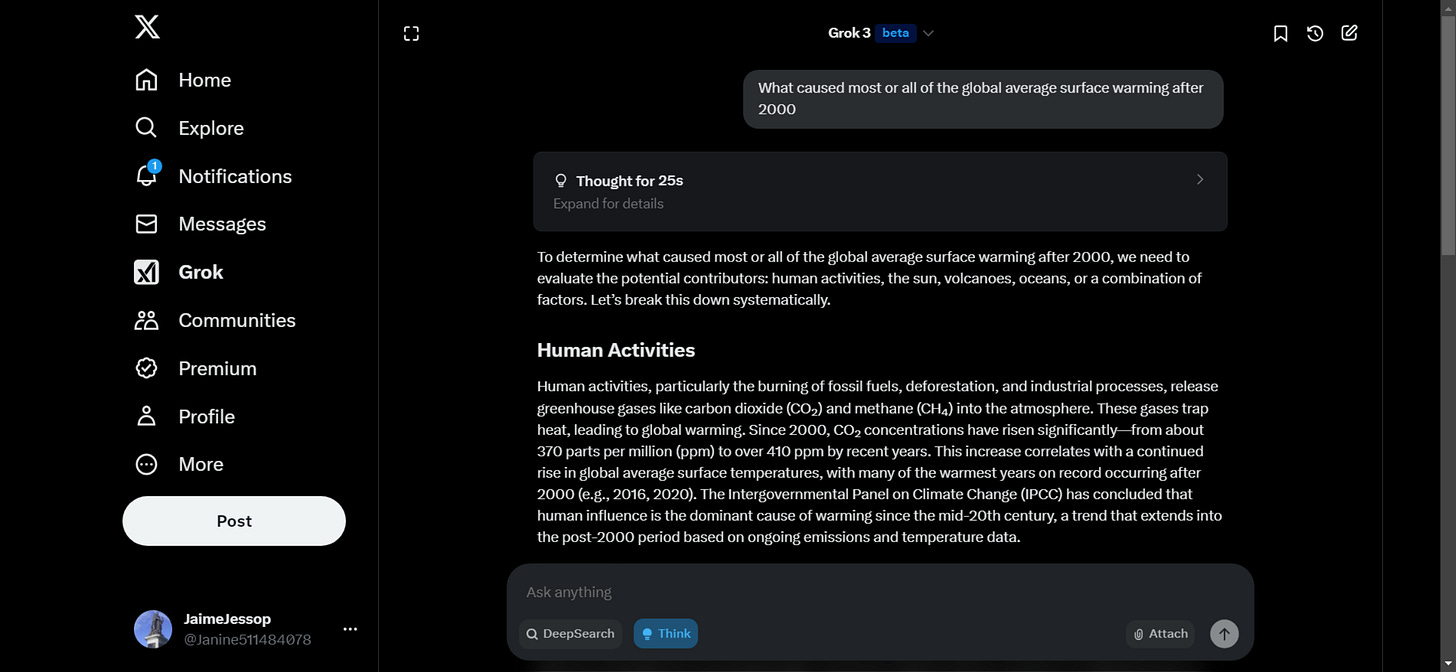Click the More menu label
1456x672 pixels.
click(x=201, y=464)
